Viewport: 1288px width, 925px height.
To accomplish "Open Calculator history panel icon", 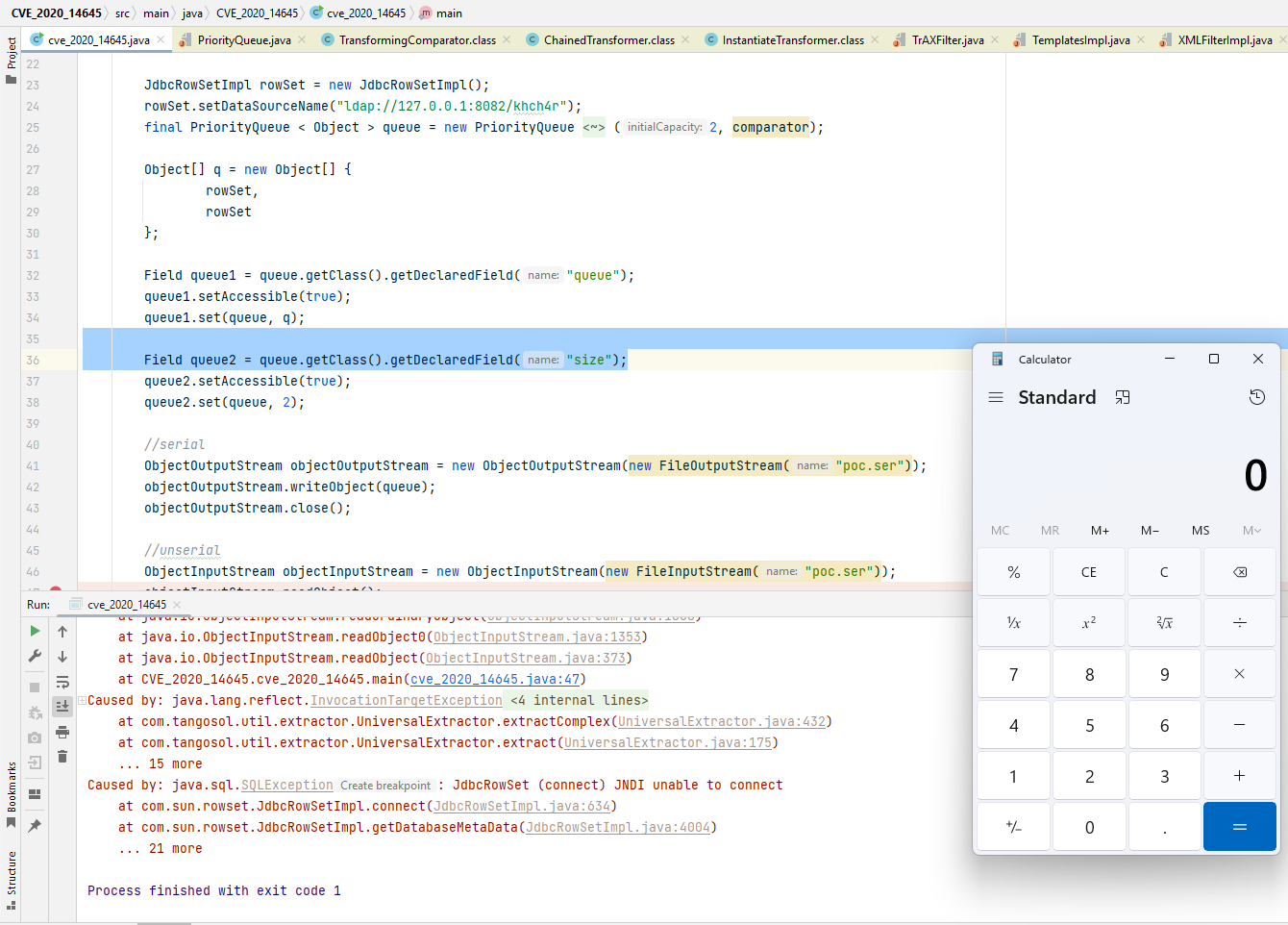I will (1256, 397).
